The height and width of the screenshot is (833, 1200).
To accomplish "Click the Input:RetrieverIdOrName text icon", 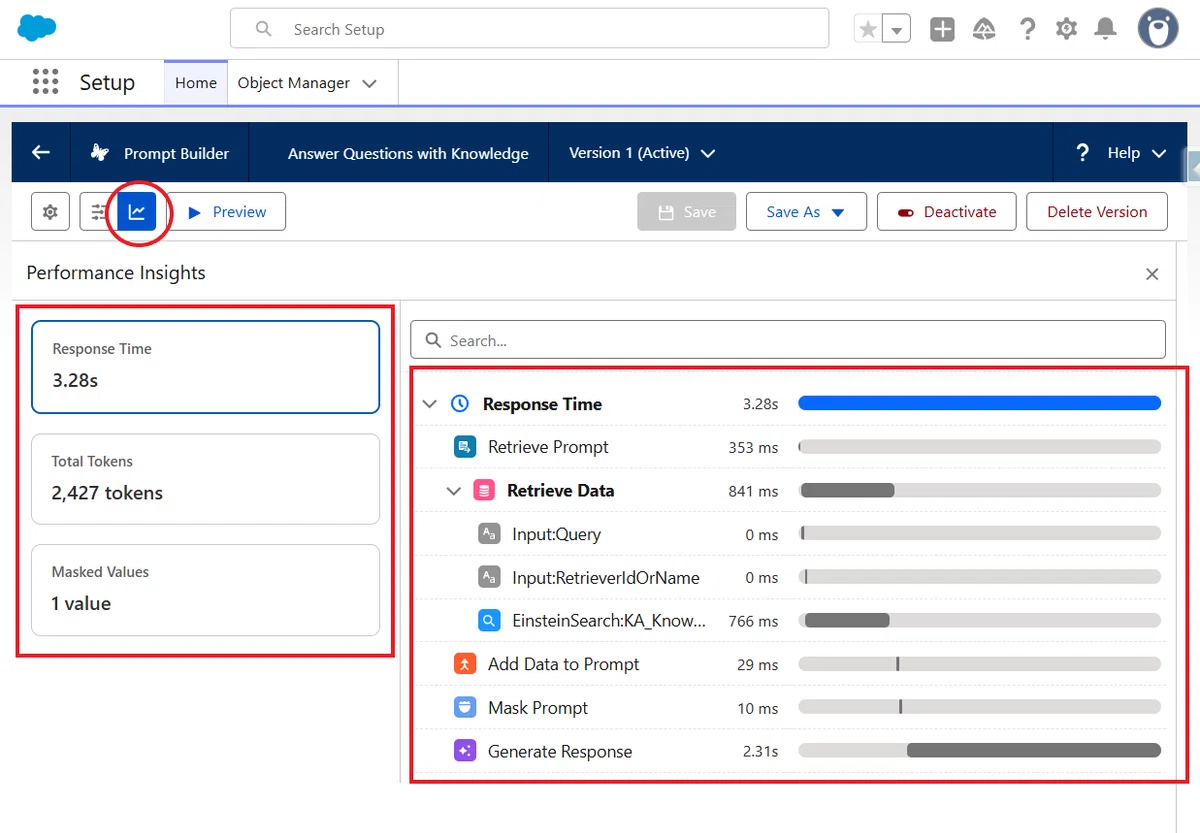I will pos(489,577).
